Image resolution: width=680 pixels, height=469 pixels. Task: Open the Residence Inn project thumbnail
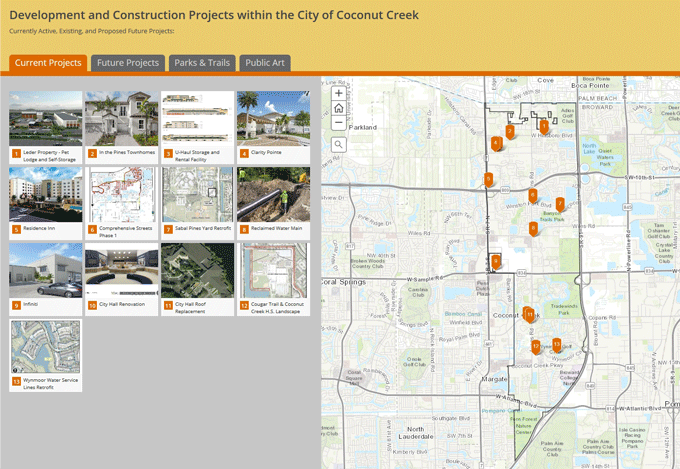[x=46, y=195]
